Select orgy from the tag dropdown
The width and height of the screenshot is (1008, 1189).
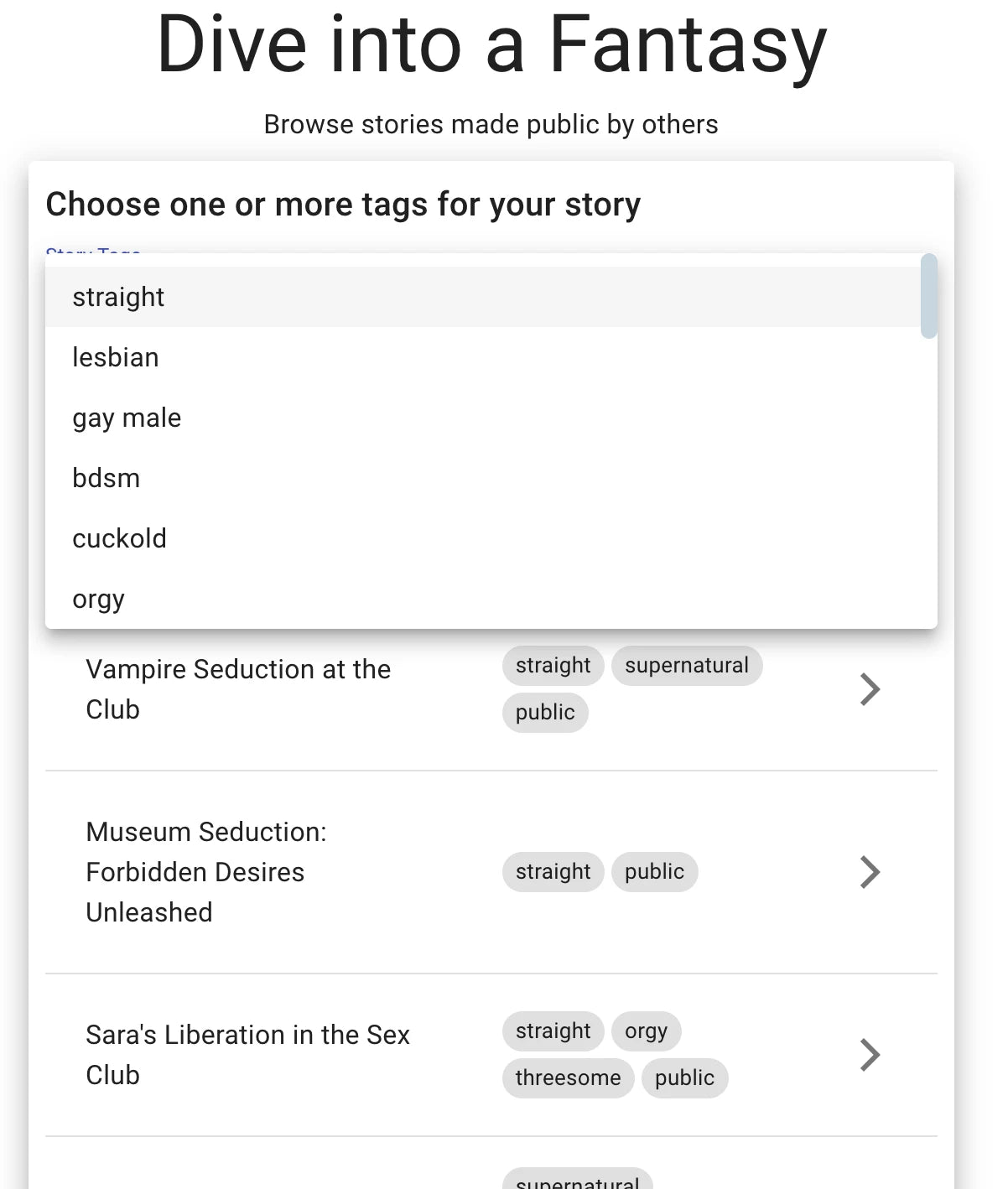(x=99, y=599)
